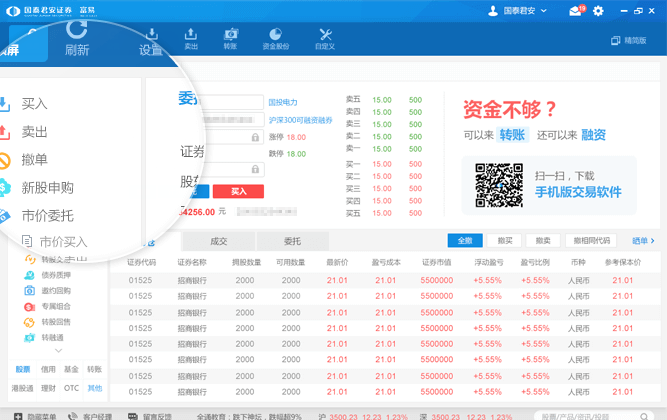The image size is (667, 420).
Task: Open the toolbar 卖出 (sell) icon
Action: click(x=191, y=38)
